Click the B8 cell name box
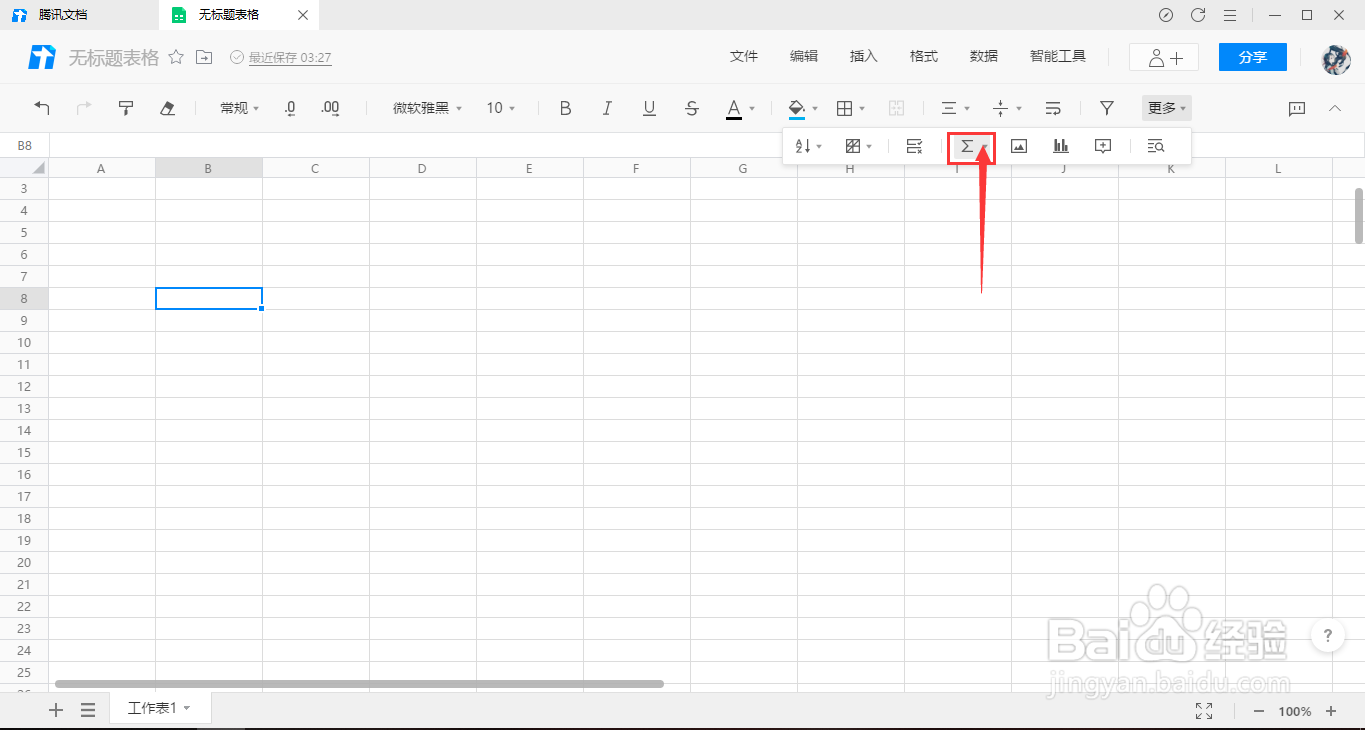Image resolution: width=1365 pixels, height=730 pixels. (x=25, y=146)
